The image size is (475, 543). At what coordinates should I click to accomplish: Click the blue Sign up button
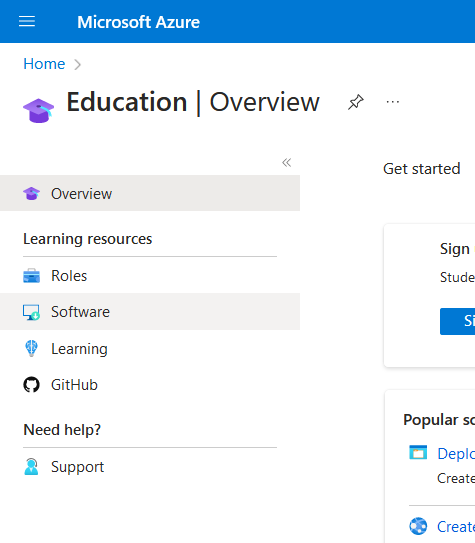(x=457, y=321)
